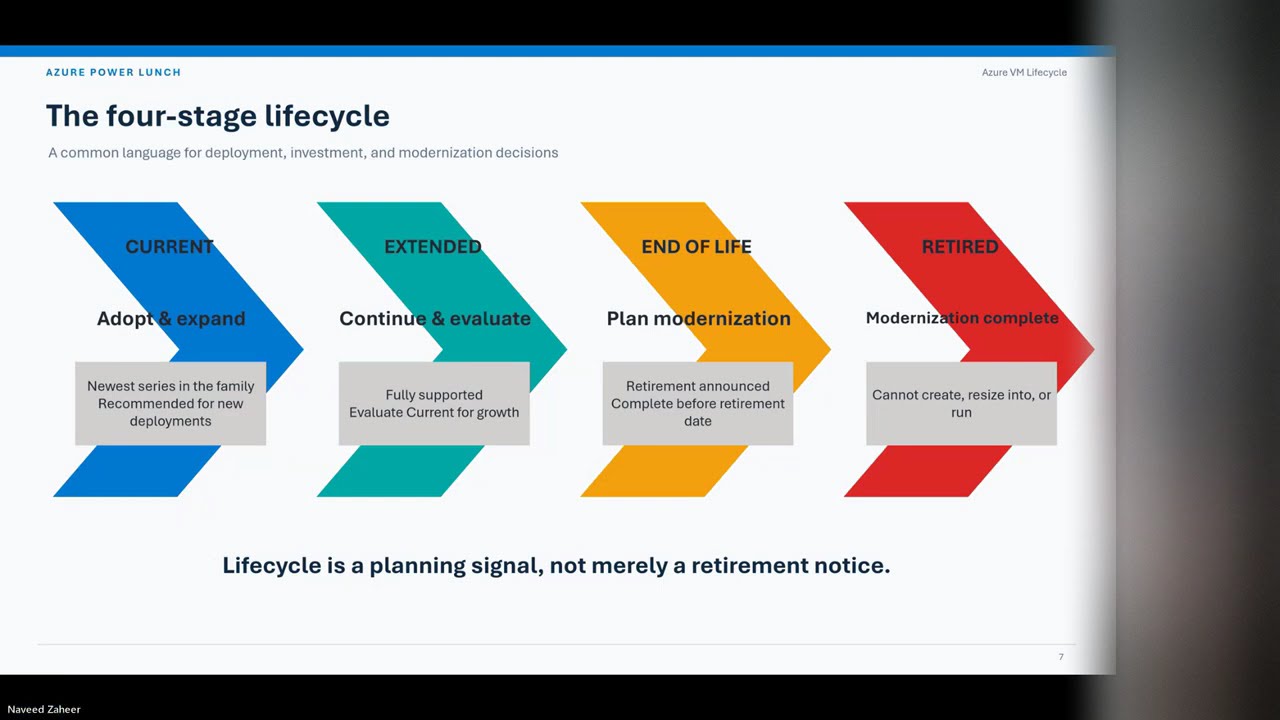Click the "Naveed Zaheer" presenter name
Image resolution: width=1280 pixels, height=720 pixels.
(x=44, y=709)
